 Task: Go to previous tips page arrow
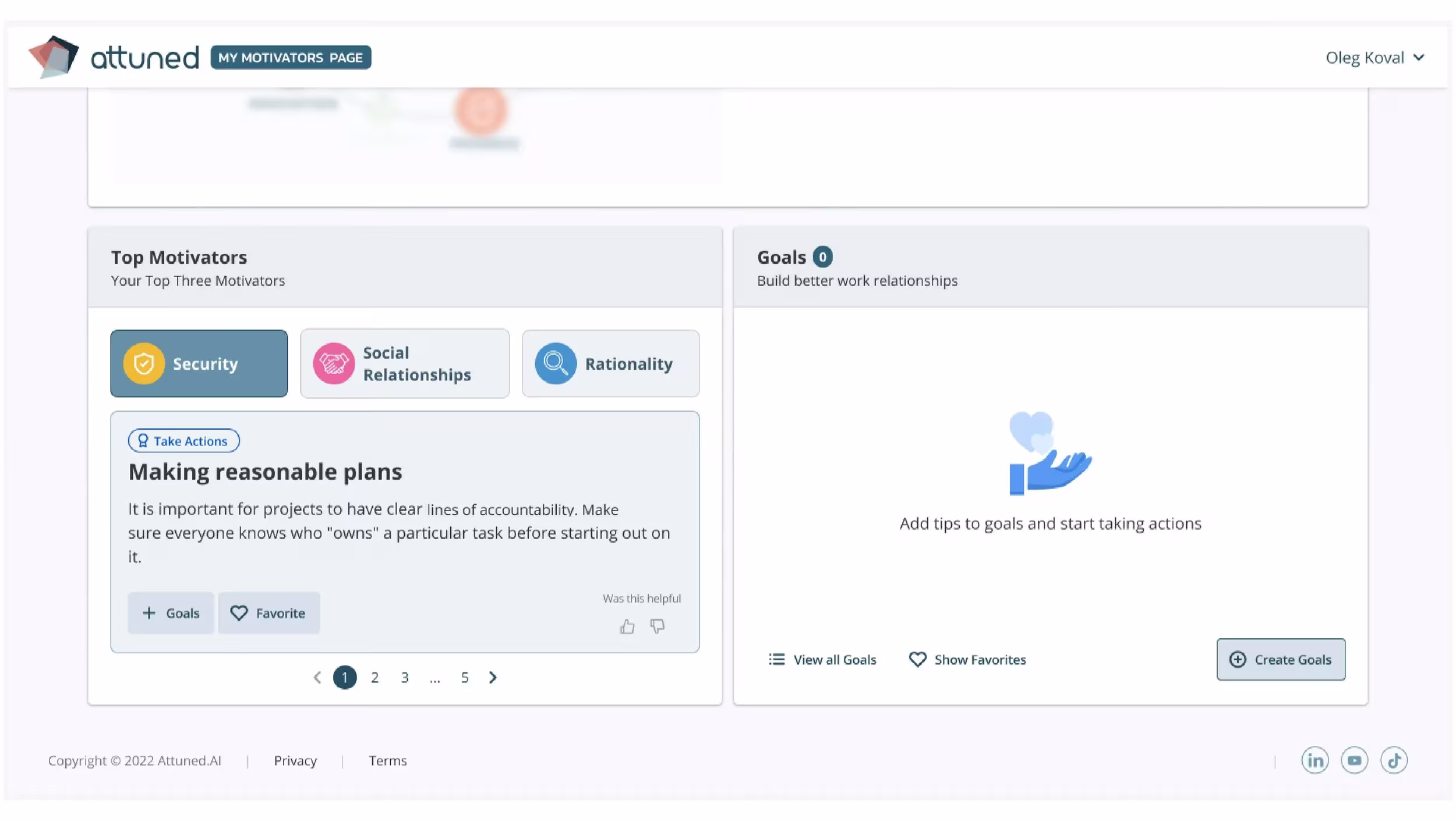317,677
